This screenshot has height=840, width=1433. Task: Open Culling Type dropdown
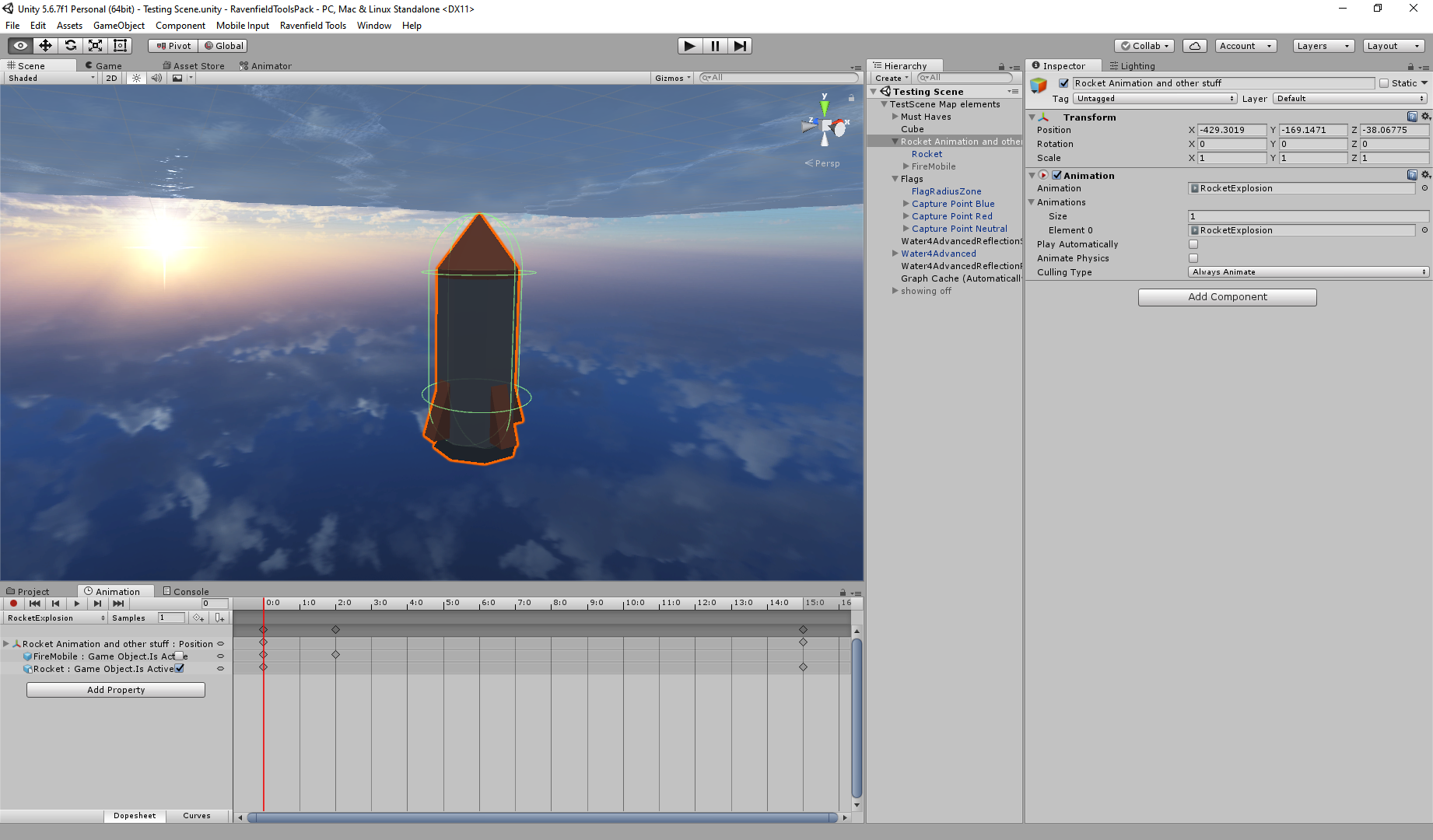click(x=1309, y=272)
